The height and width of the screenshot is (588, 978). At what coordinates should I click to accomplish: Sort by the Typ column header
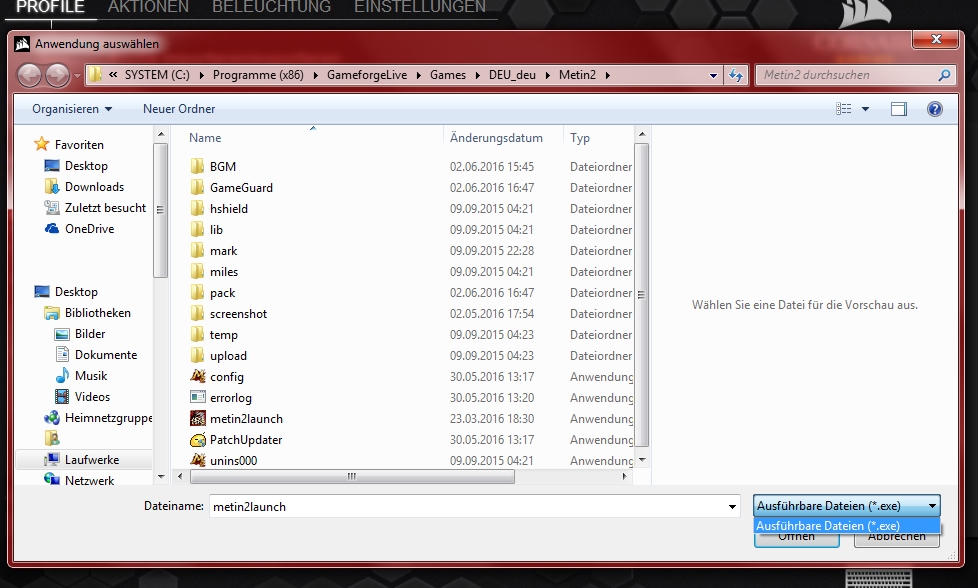point(579,138)
